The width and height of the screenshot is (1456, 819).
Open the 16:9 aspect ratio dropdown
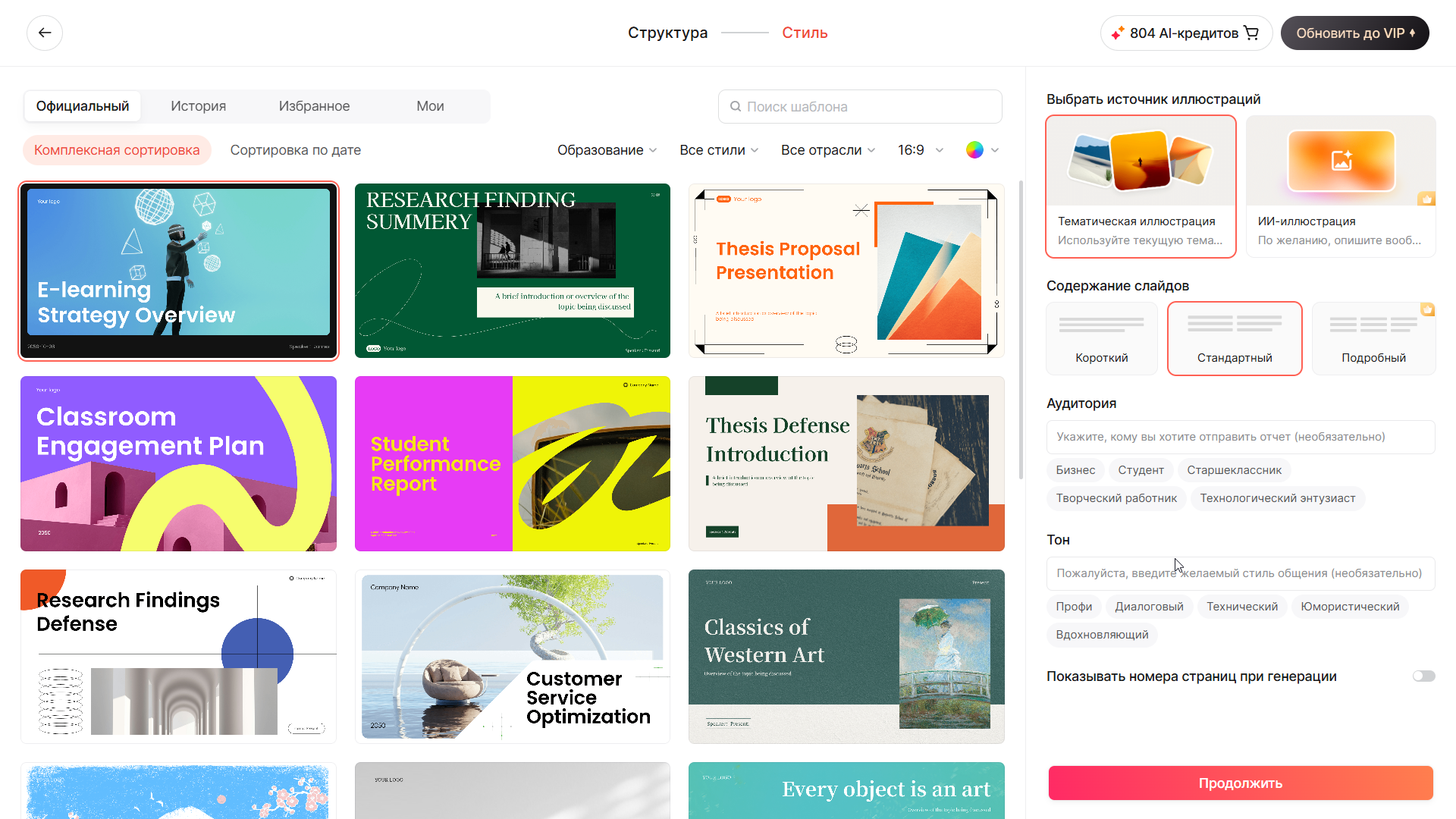pos(919,149)
